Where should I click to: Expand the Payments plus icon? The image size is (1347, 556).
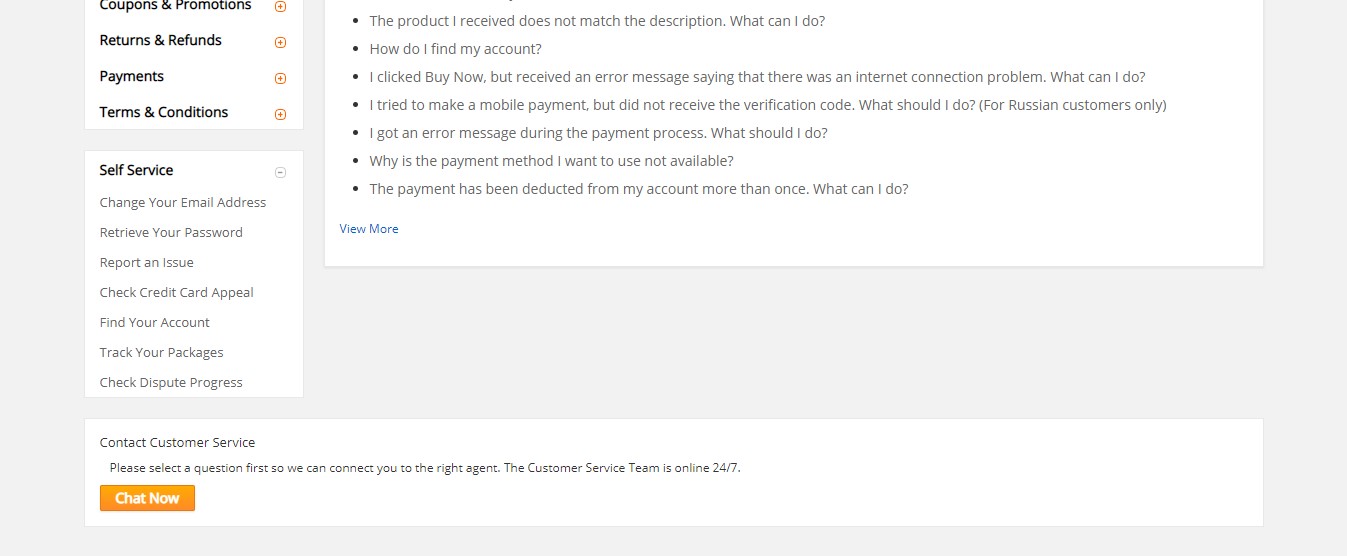280,78
